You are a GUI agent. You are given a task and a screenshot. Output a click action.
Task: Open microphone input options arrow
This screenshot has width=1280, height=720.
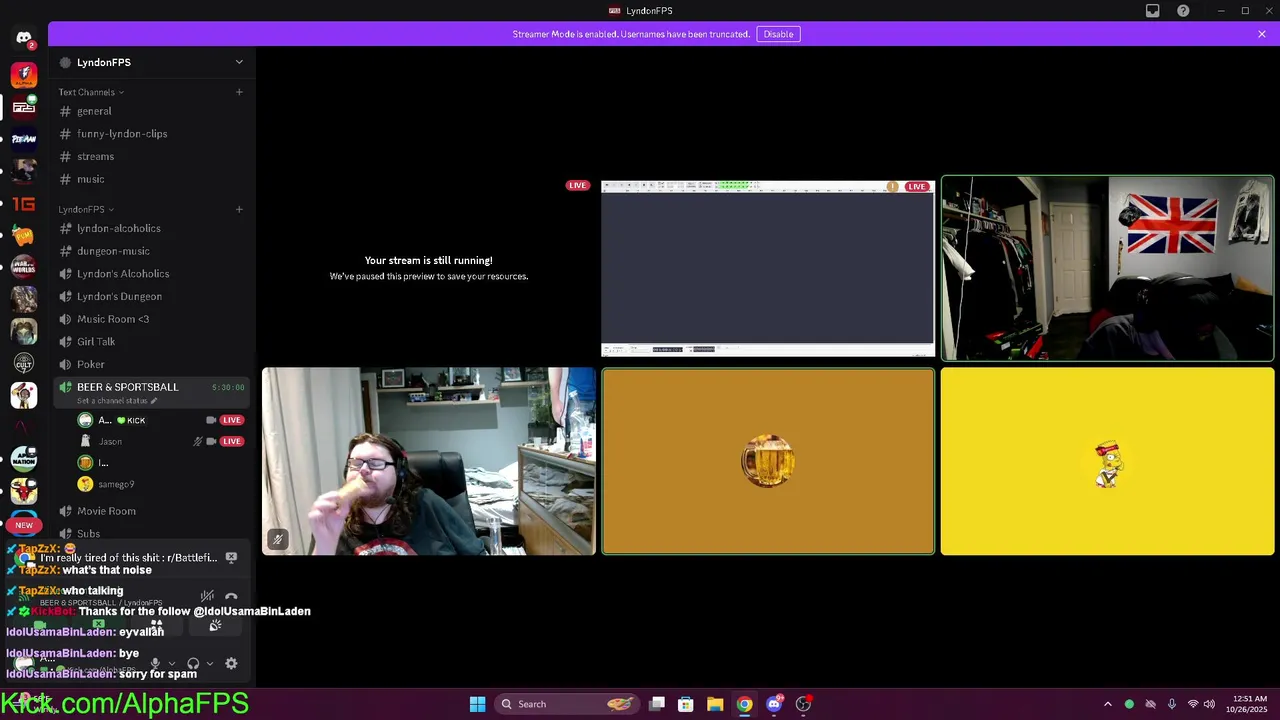171,663
